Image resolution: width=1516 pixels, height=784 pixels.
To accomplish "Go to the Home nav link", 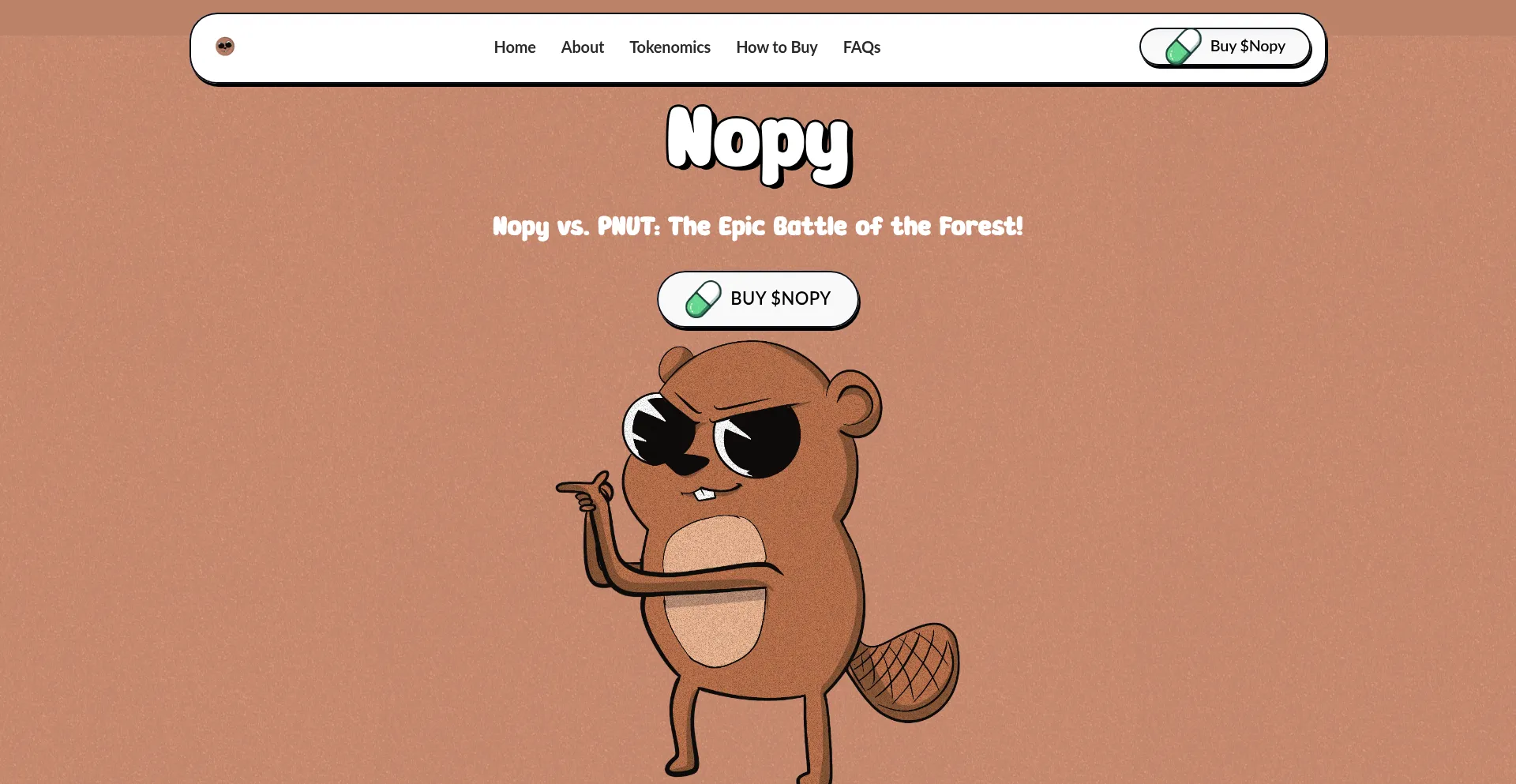I will tap(515, 47).
